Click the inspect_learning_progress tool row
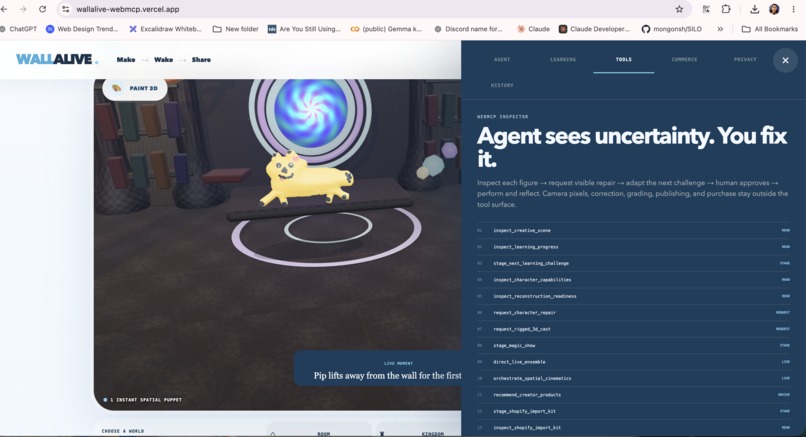806x437 pixels. pos(633,247)
